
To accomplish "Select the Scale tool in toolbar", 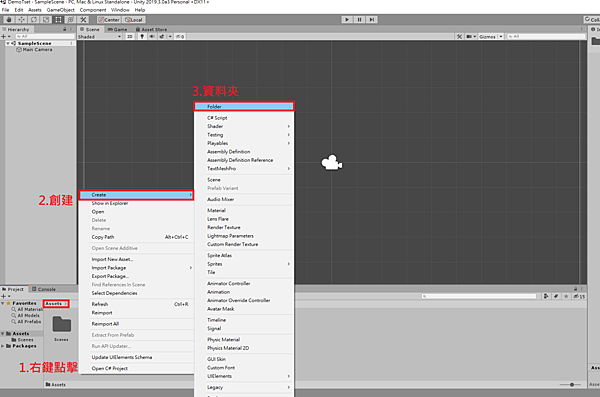I will pos(46,20).
